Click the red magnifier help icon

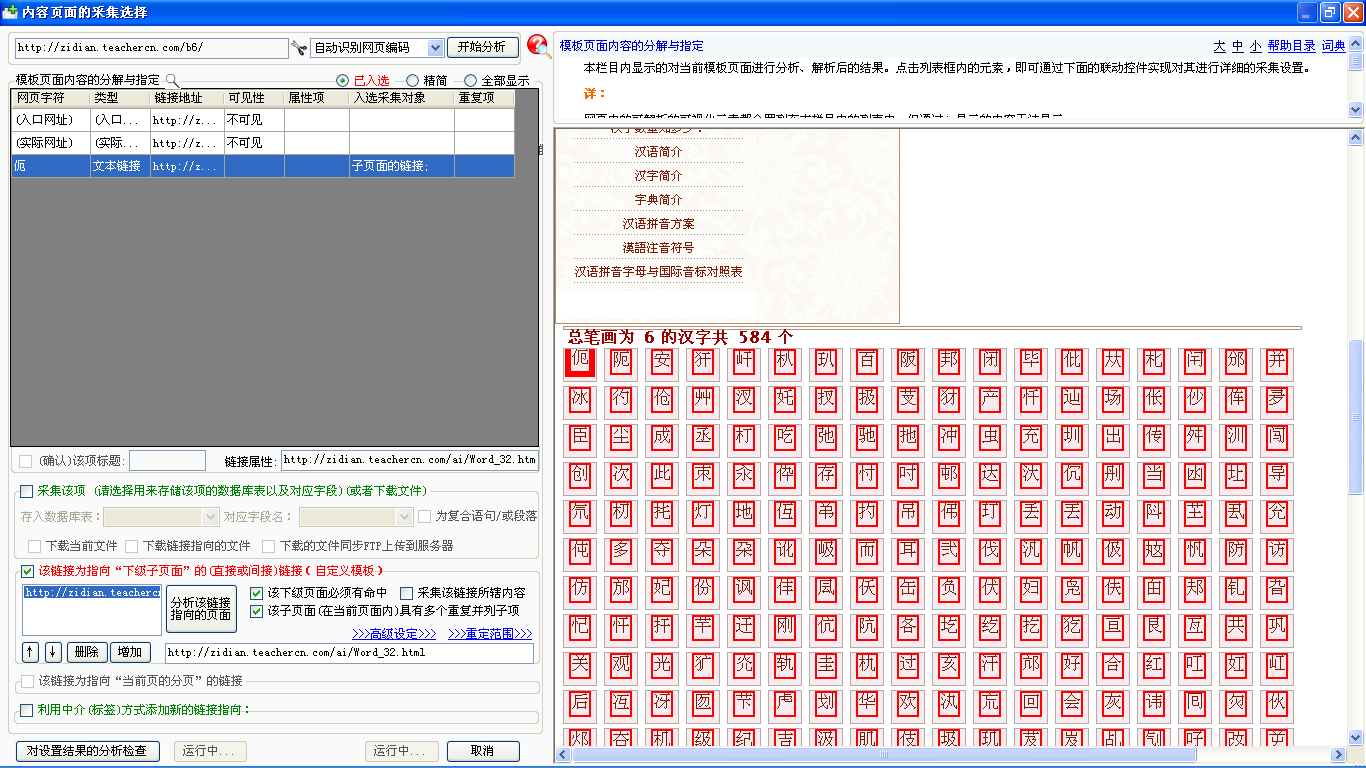pyautogui.click(x=538, y=46)
